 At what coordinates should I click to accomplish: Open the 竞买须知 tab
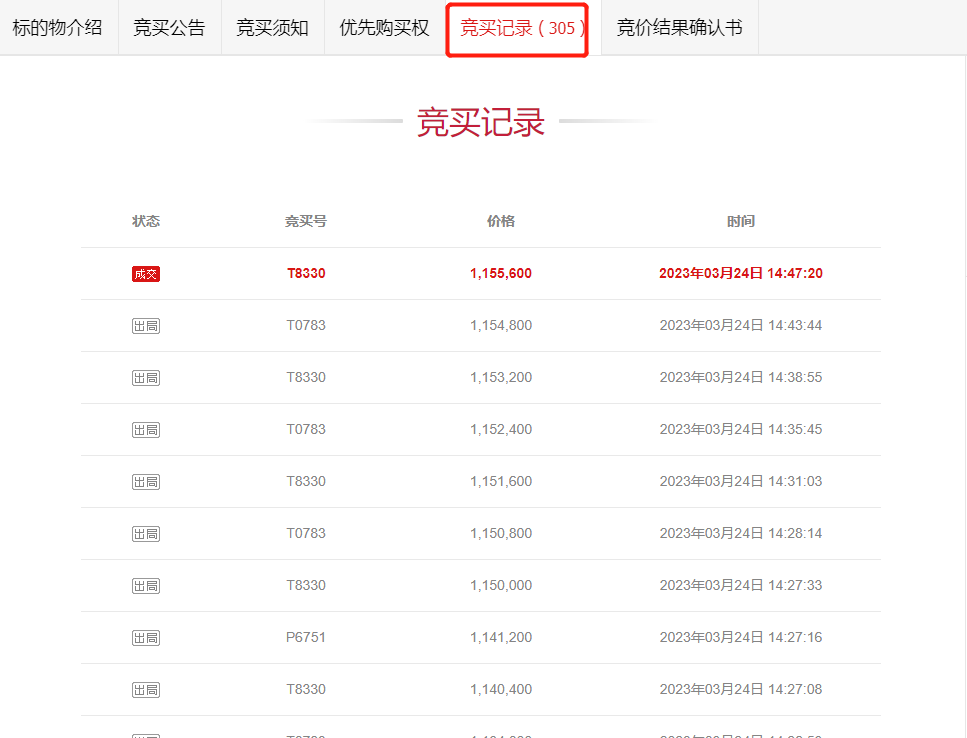pyautogui.click(x=272, y=28)
